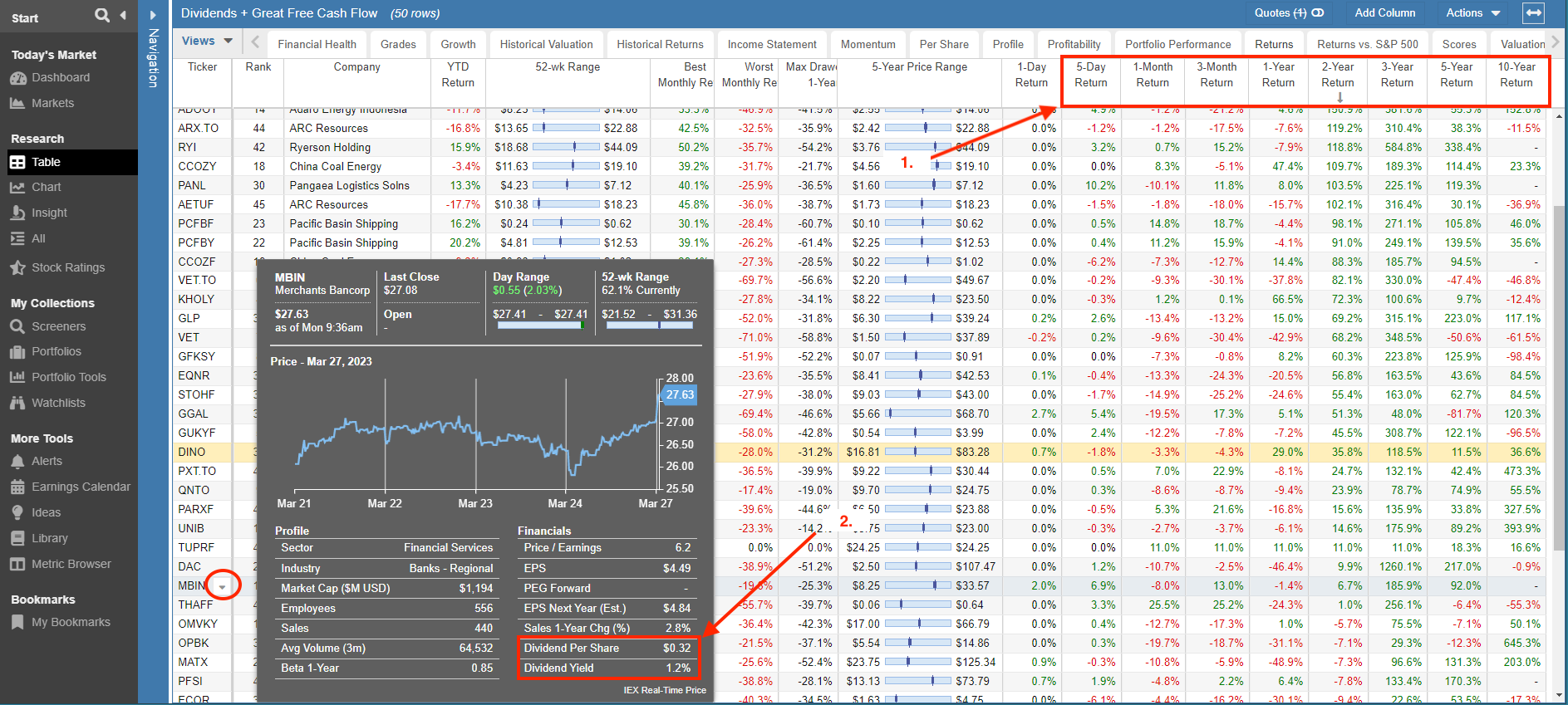Click the 5-Year Price Range bar for DINO
The width and height of the screenshot is (1568, 705).
click(917, 452)
